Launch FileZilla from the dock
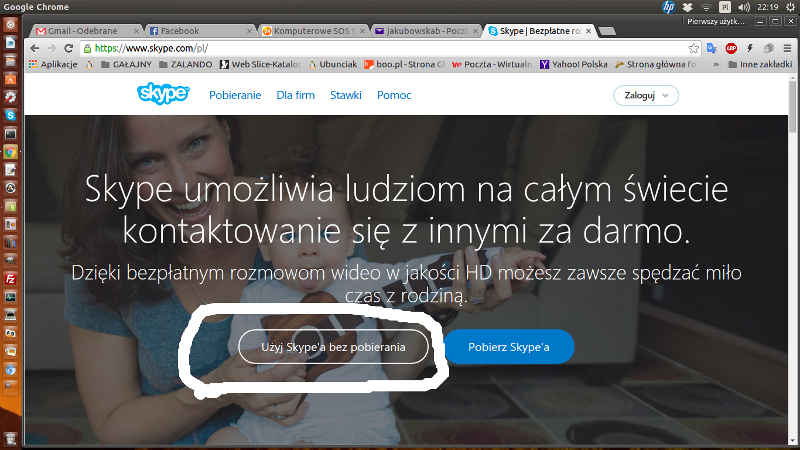This screenshot has width=800, height=450. 10,279
